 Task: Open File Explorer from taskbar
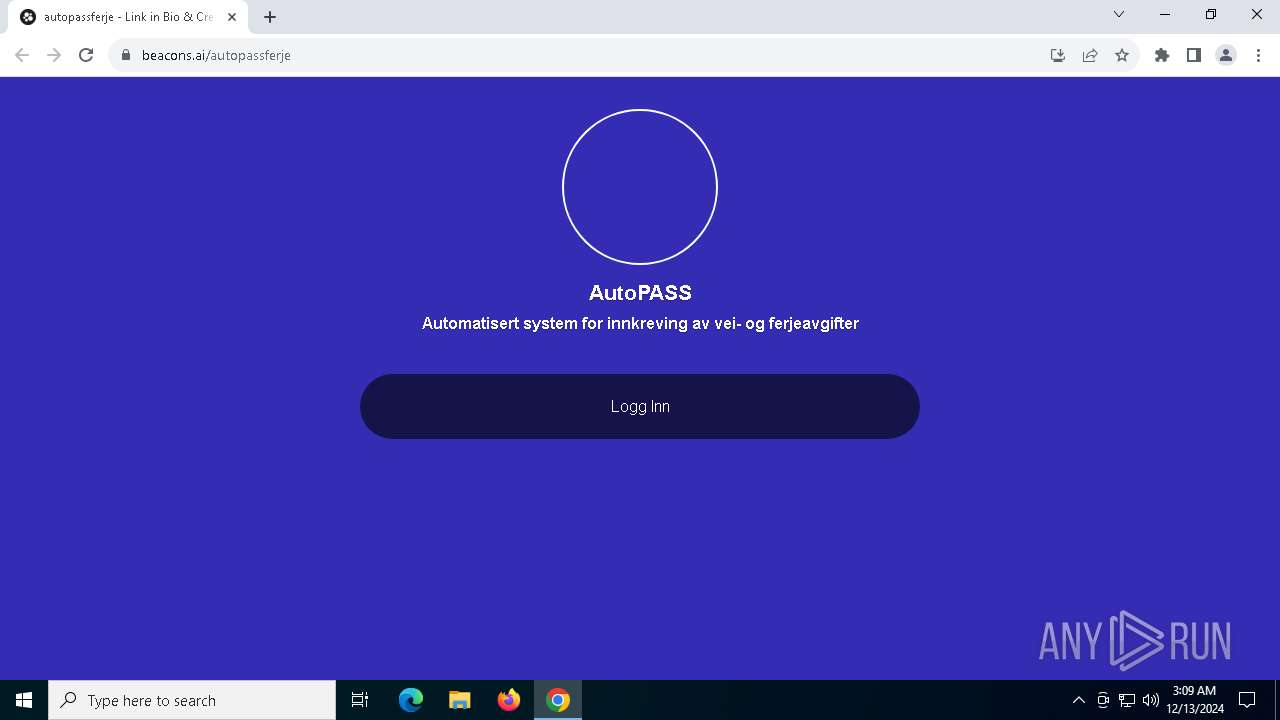pos(460,700)
